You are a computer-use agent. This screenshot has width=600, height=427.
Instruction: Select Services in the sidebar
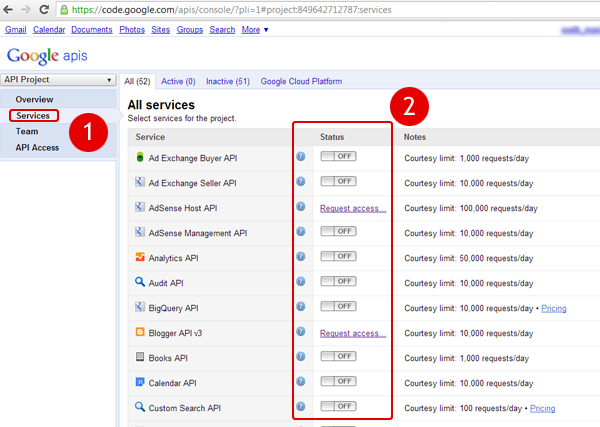[33, 116]
